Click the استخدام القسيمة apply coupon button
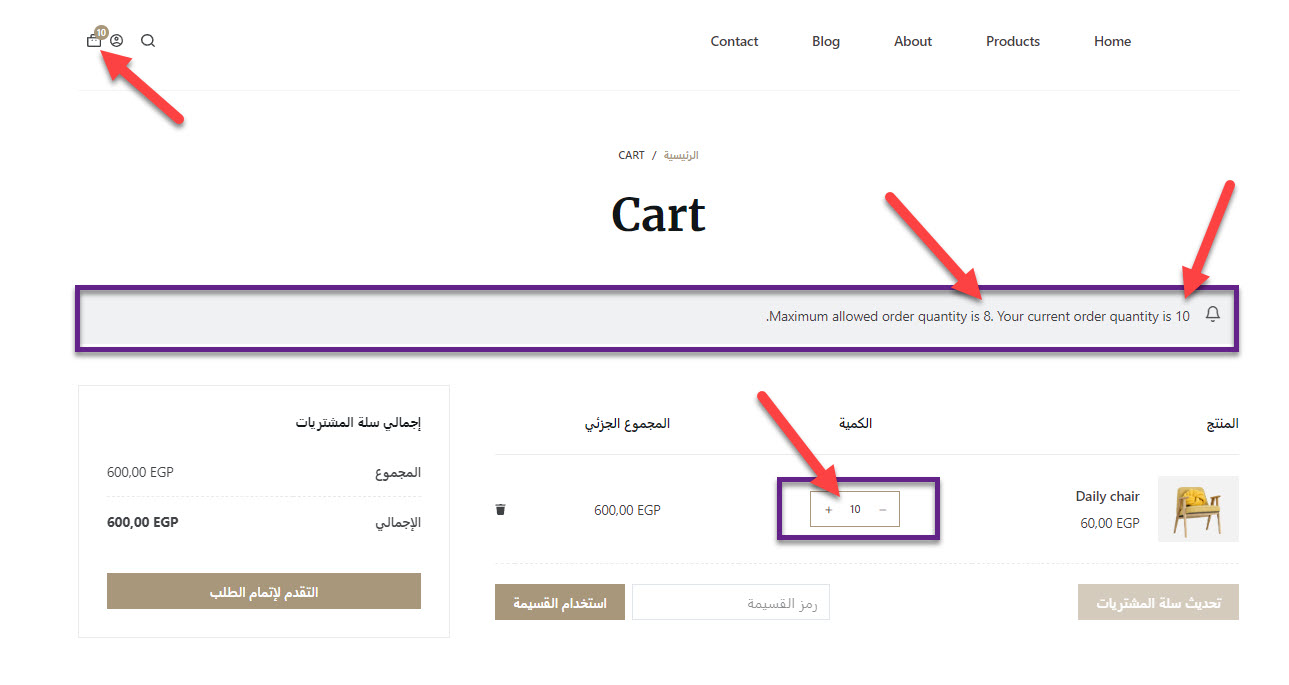Image resolution: width=1289 pixels, height=685 pixels. [560, 603]
